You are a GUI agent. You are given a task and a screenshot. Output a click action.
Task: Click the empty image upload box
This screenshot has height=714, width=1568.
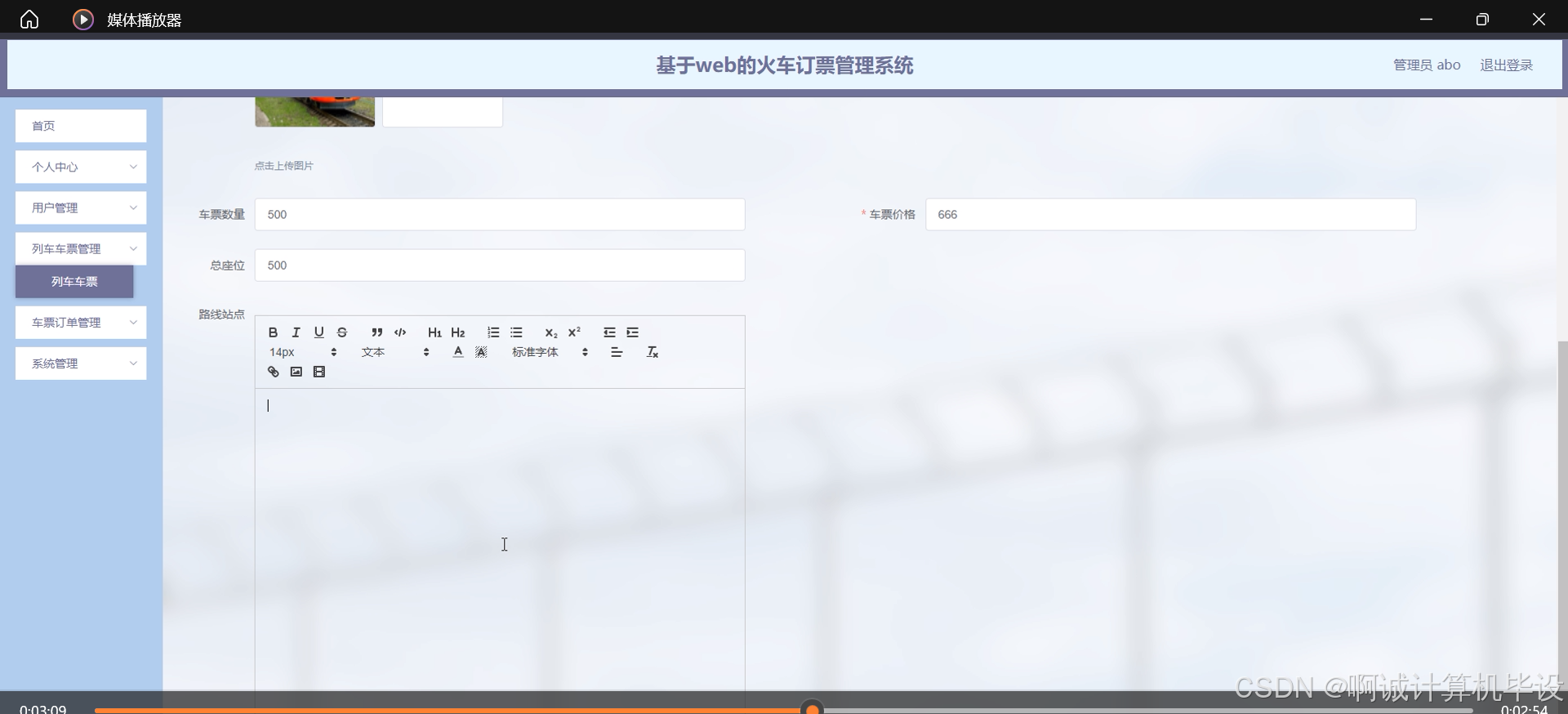click(x=443, y=112)
